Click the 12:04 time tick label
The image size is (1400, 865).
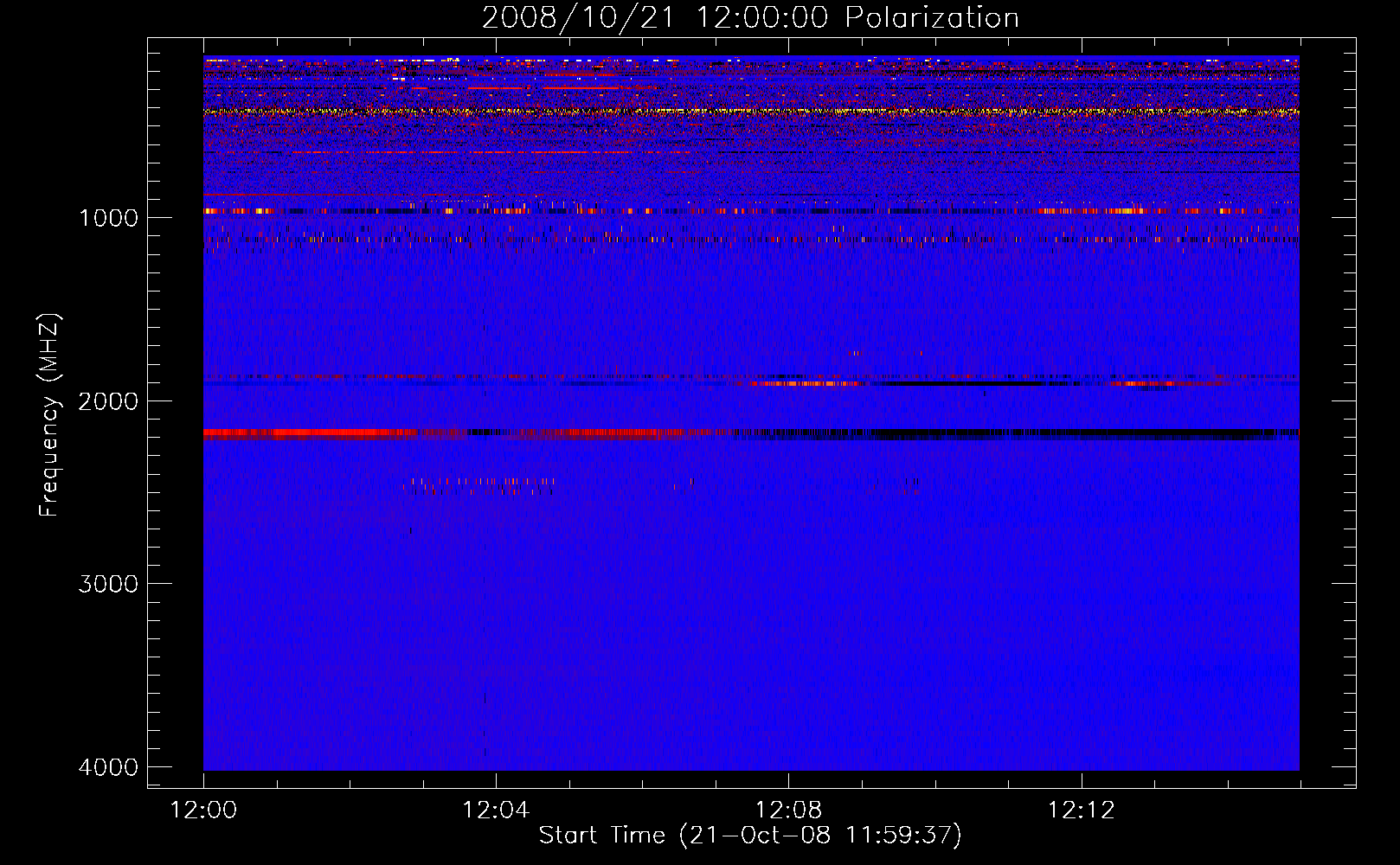(496, 811)
